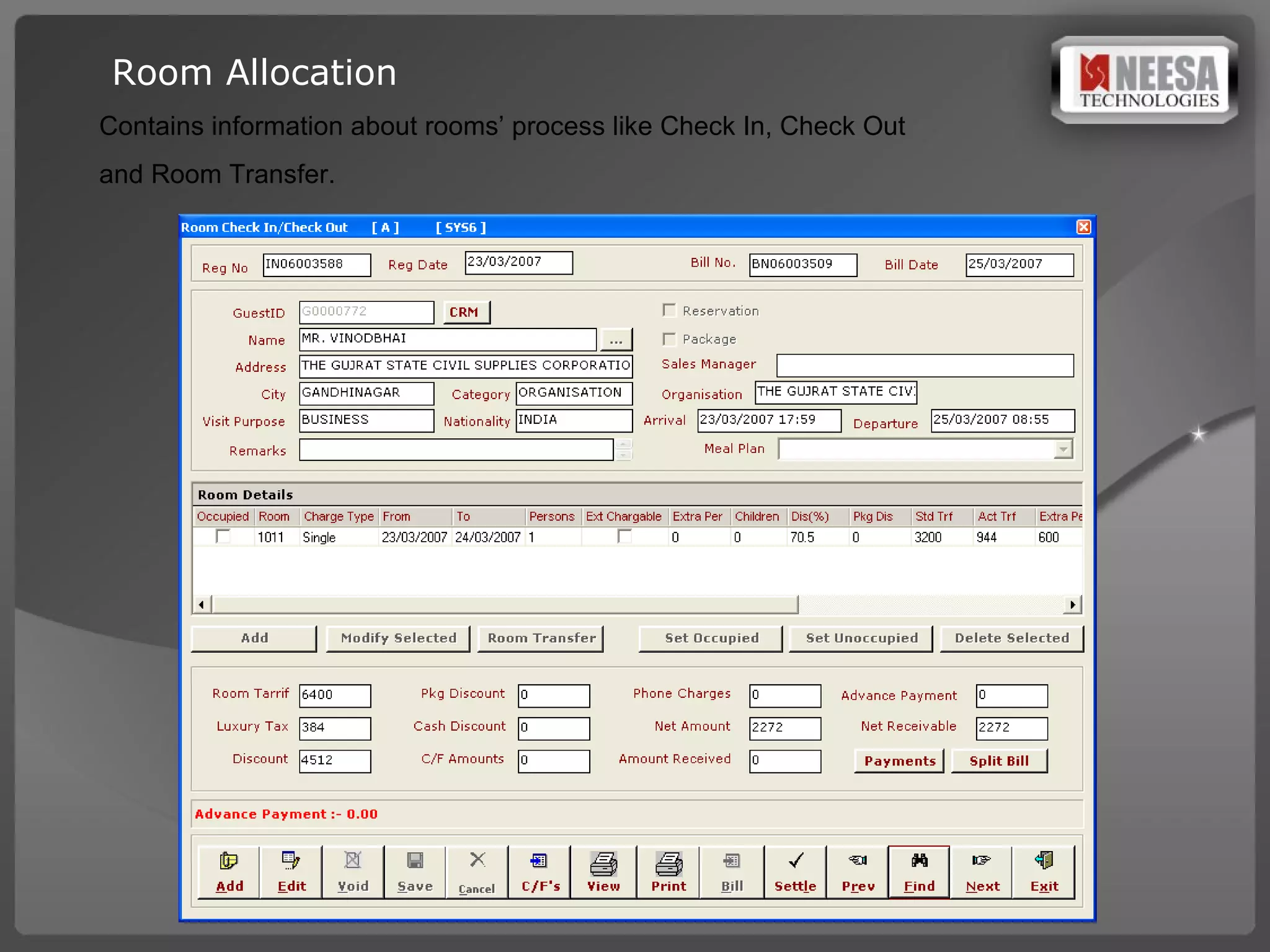
Task: Click the Std Trf value 3200
Action: pyautogui.click(x=941, y=537)
